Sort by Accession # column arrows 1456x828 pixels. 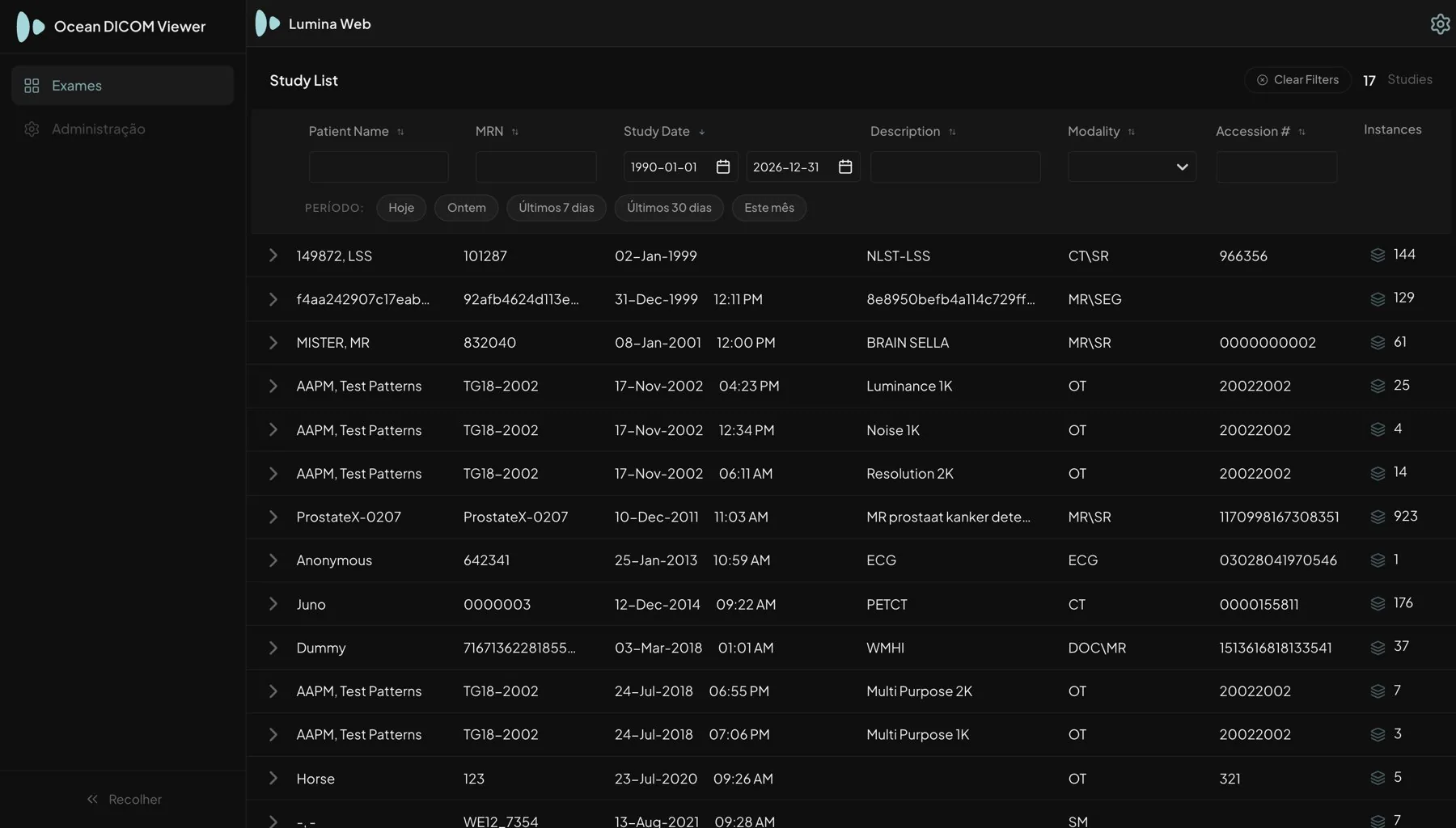[x=1302, y=132]
